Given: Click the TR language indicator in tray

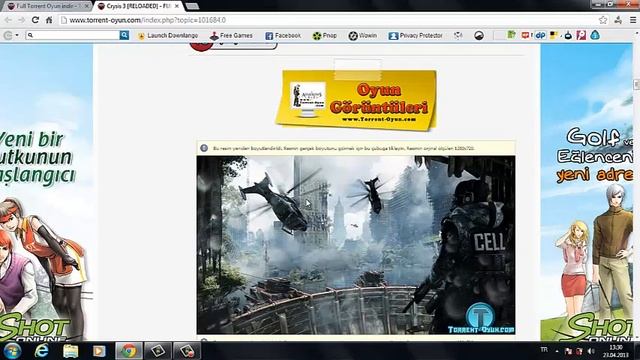Looking at the screenshot, I should (544, 350).
